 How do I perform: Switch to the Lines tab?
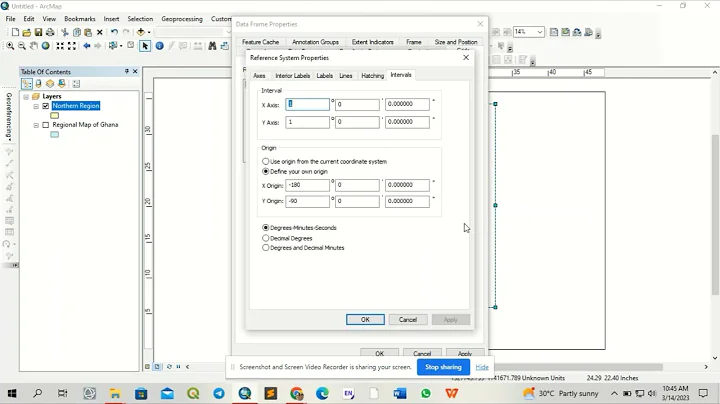click(x=346, y=75)
